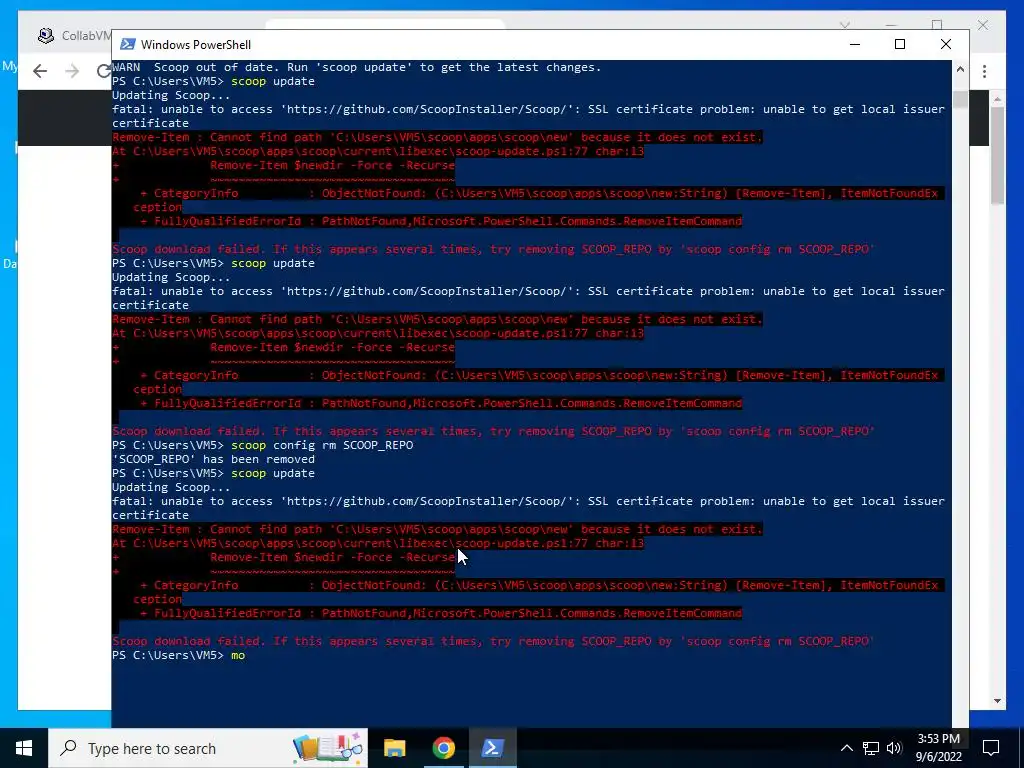Close the Windows PowerShell window
Viewport: 1024px width, 768px height.
tap(946, 44)
